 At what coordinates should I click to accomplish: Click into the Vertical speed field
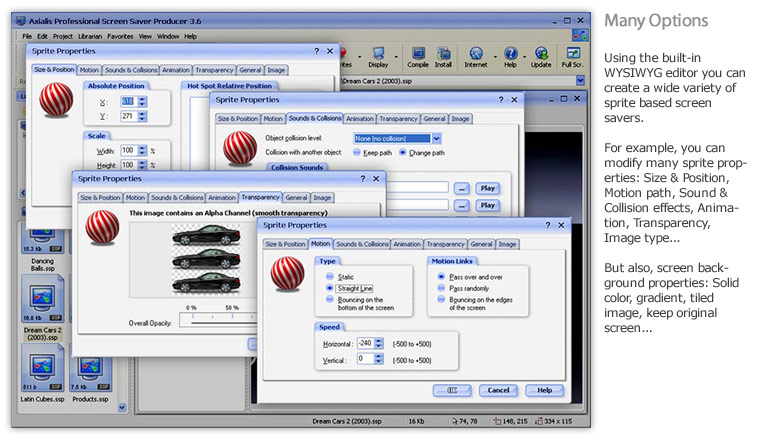click(365, 359)
